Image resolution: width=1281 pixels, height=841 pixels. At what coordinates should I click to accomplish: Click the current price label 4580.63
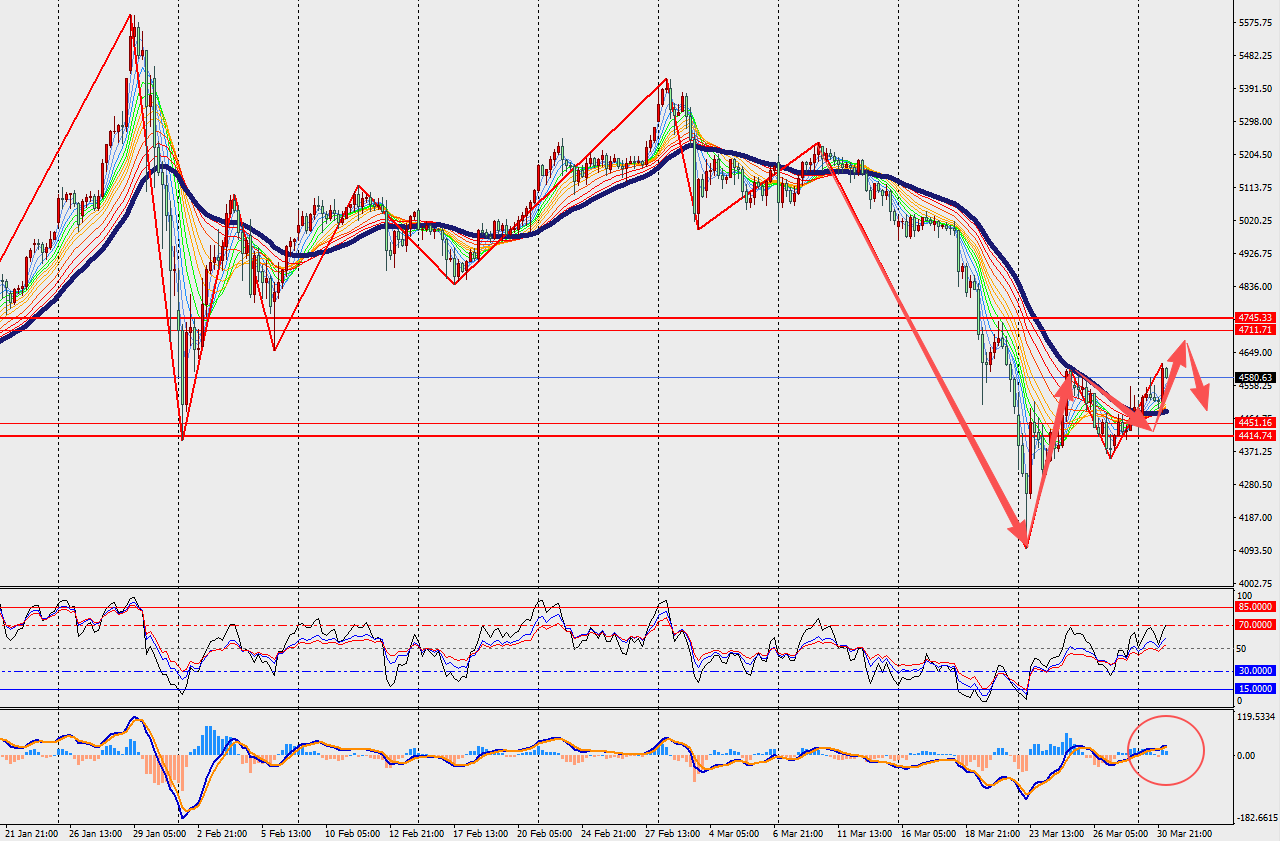point(1254,378)
